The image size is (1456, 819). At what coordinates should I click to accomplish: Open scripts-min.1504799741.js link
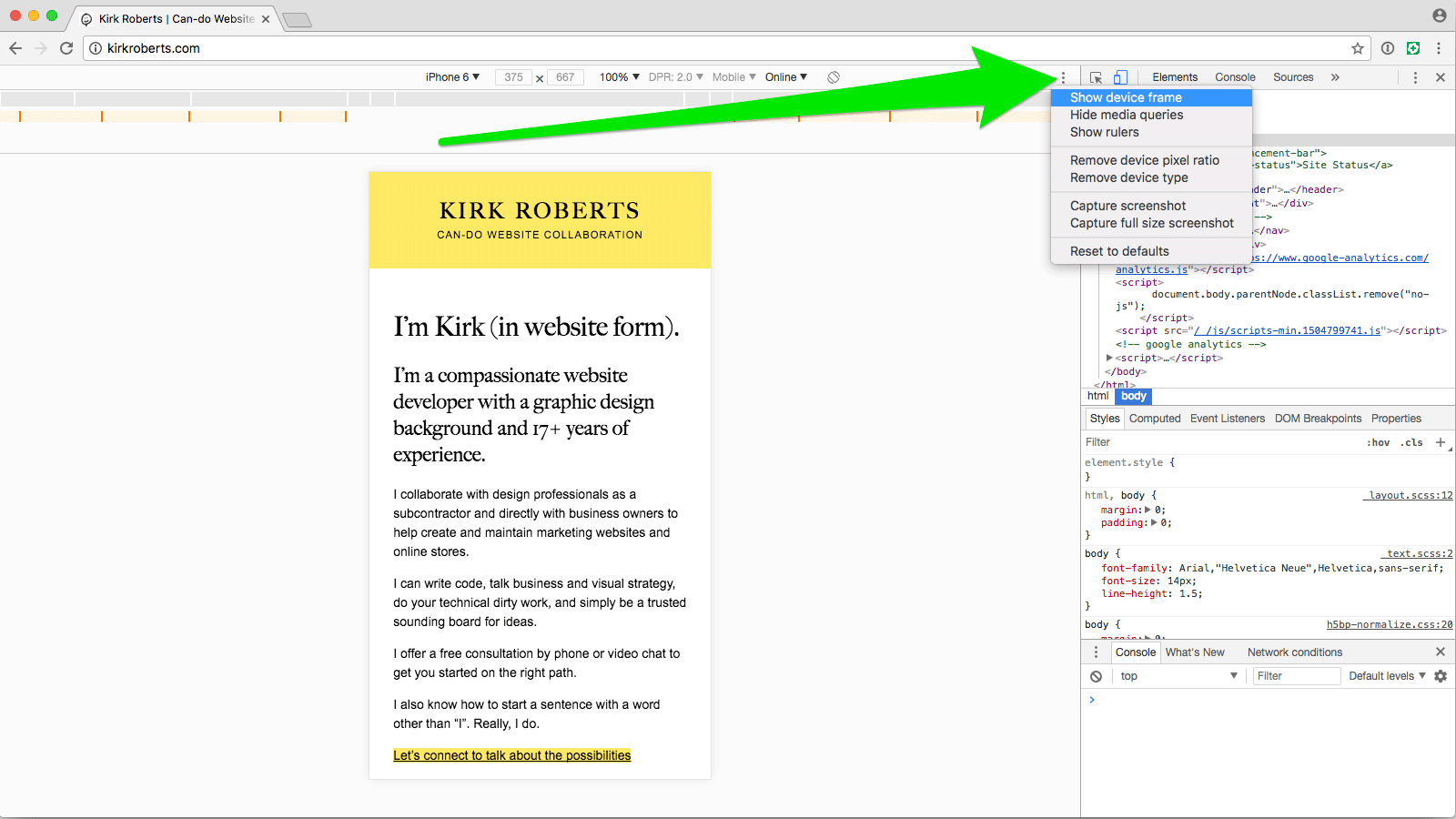point(1287,331)
